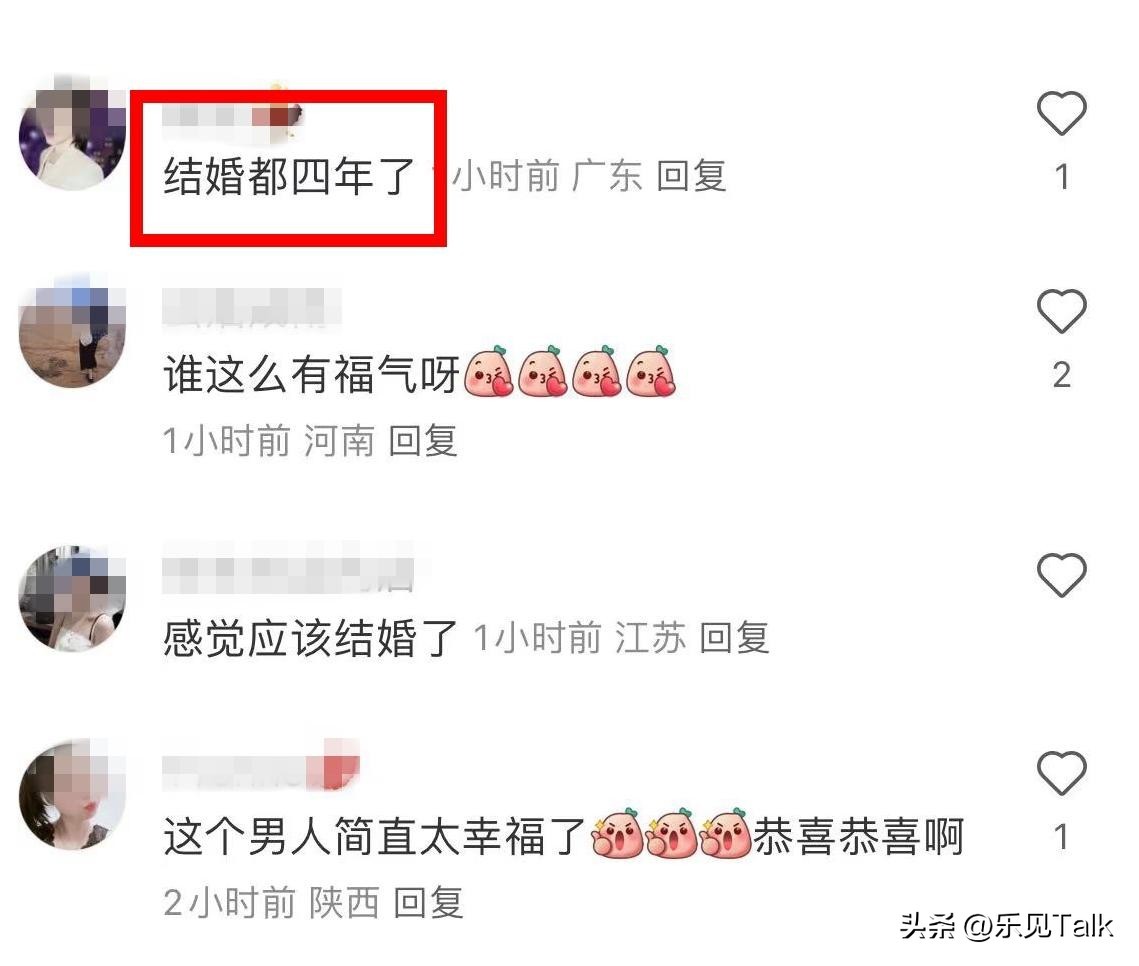This screenshot has width=1139, height=966.
Task: Open username above '结婚都四年了'
Action: 231,117
